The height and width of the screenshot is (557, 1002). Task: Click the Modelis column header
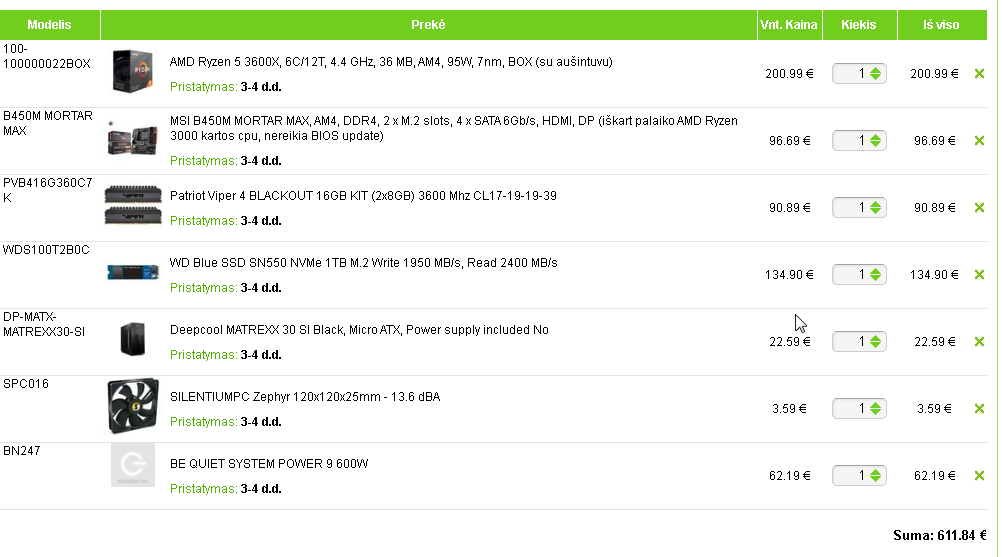pyautogui.click(x=50, y=25)
